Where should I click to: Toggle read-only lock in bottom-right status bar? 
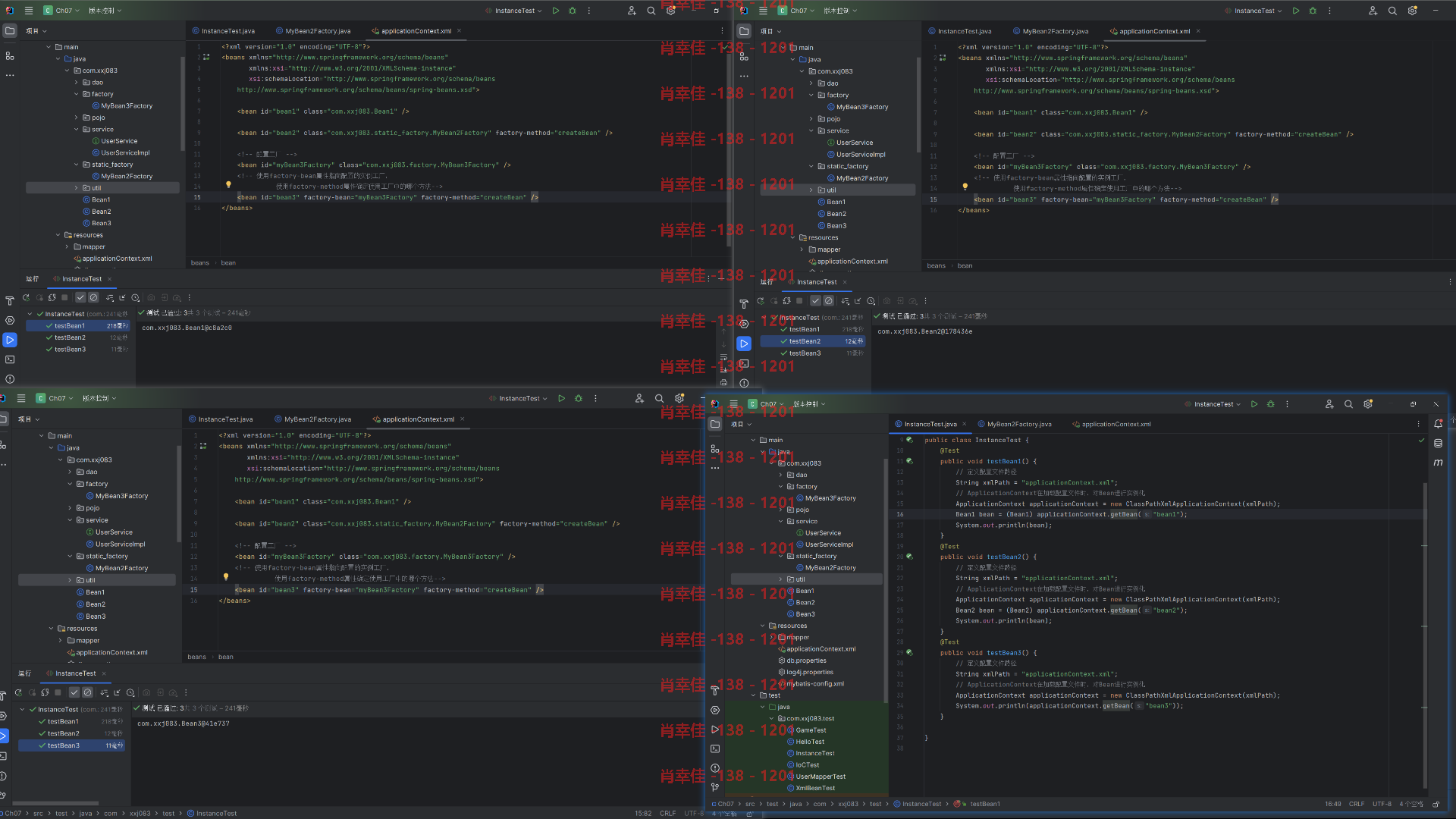click(1436, 804)
